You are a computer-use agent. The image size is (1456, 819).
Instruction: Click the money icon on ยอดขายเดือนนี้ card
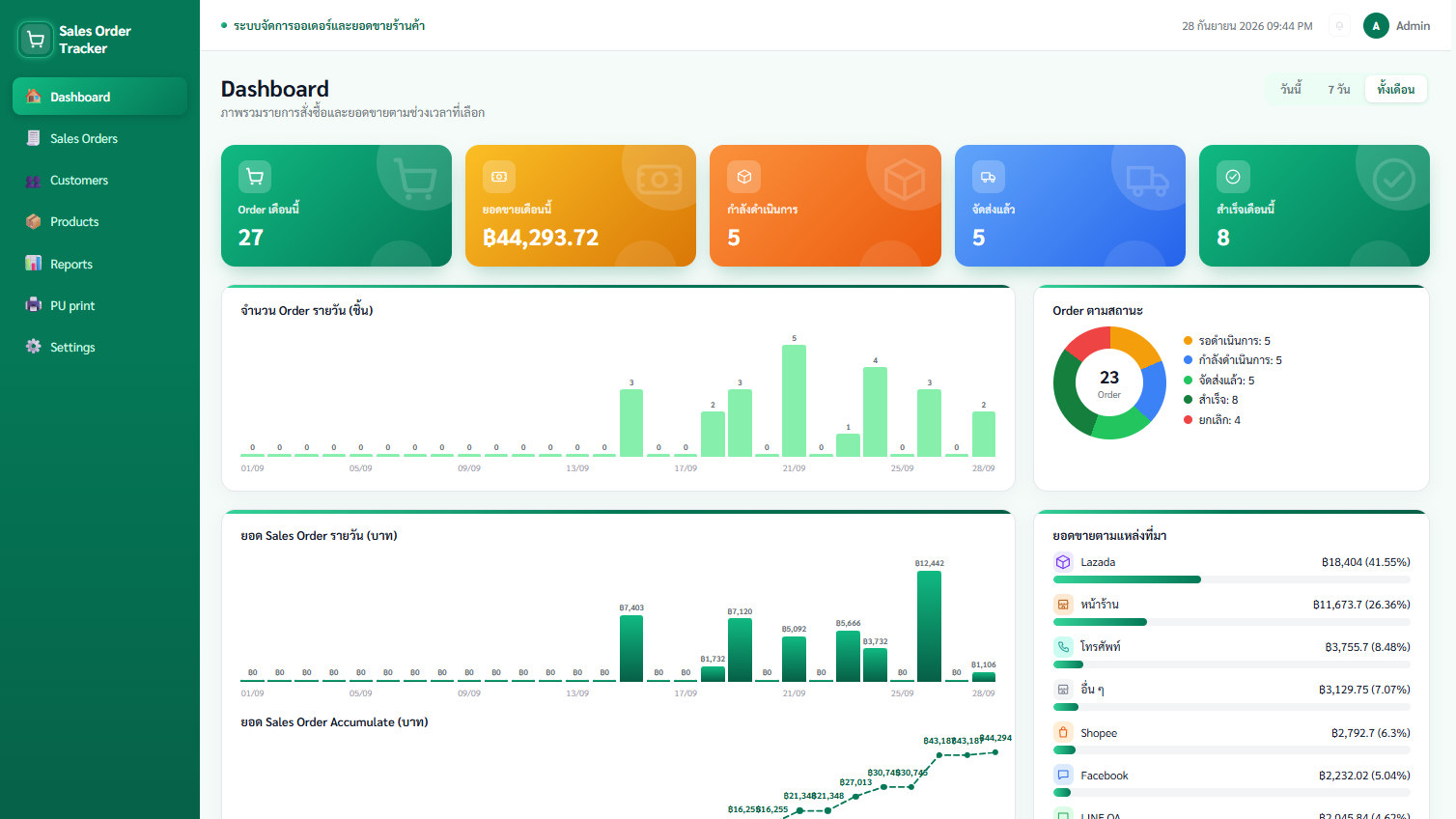click(499, 177)
